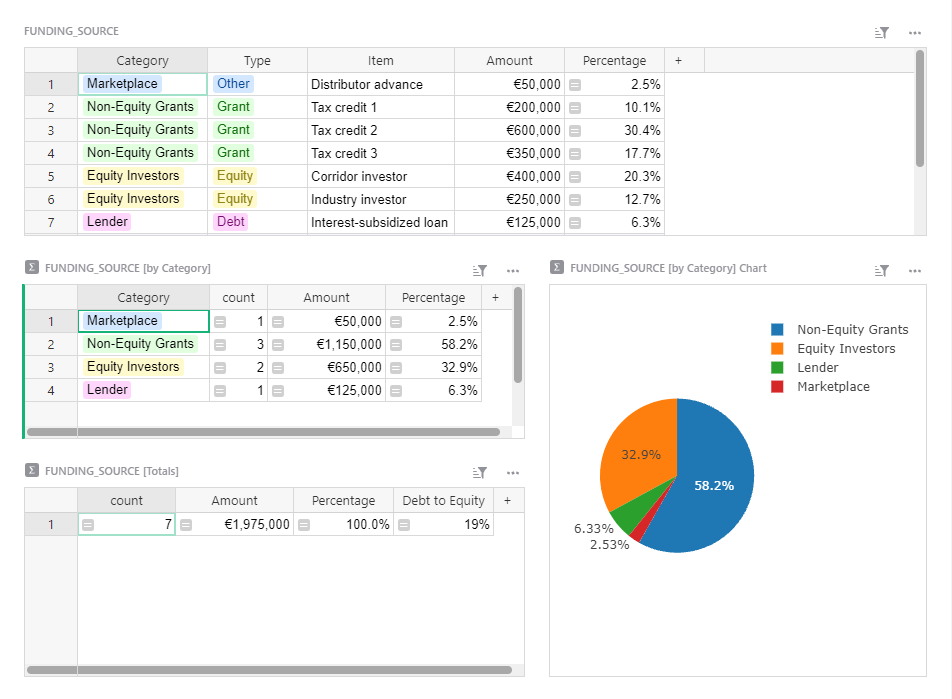This screenshot has height=699, width=952.
Task: Open the sort and filter menu on FUNDING_SOURCE table
Action: 881,31
